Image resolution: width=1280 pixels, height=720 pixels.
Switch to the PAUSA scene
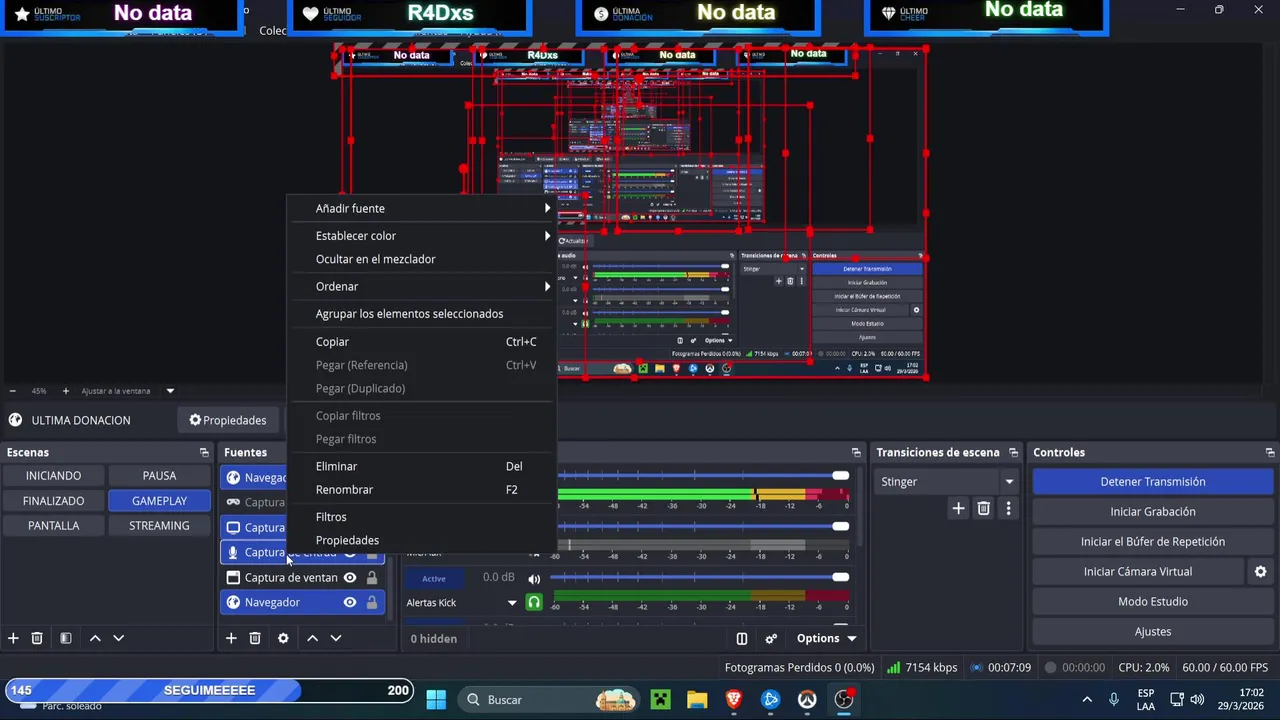pyautogui.click(x=159, y=475)
